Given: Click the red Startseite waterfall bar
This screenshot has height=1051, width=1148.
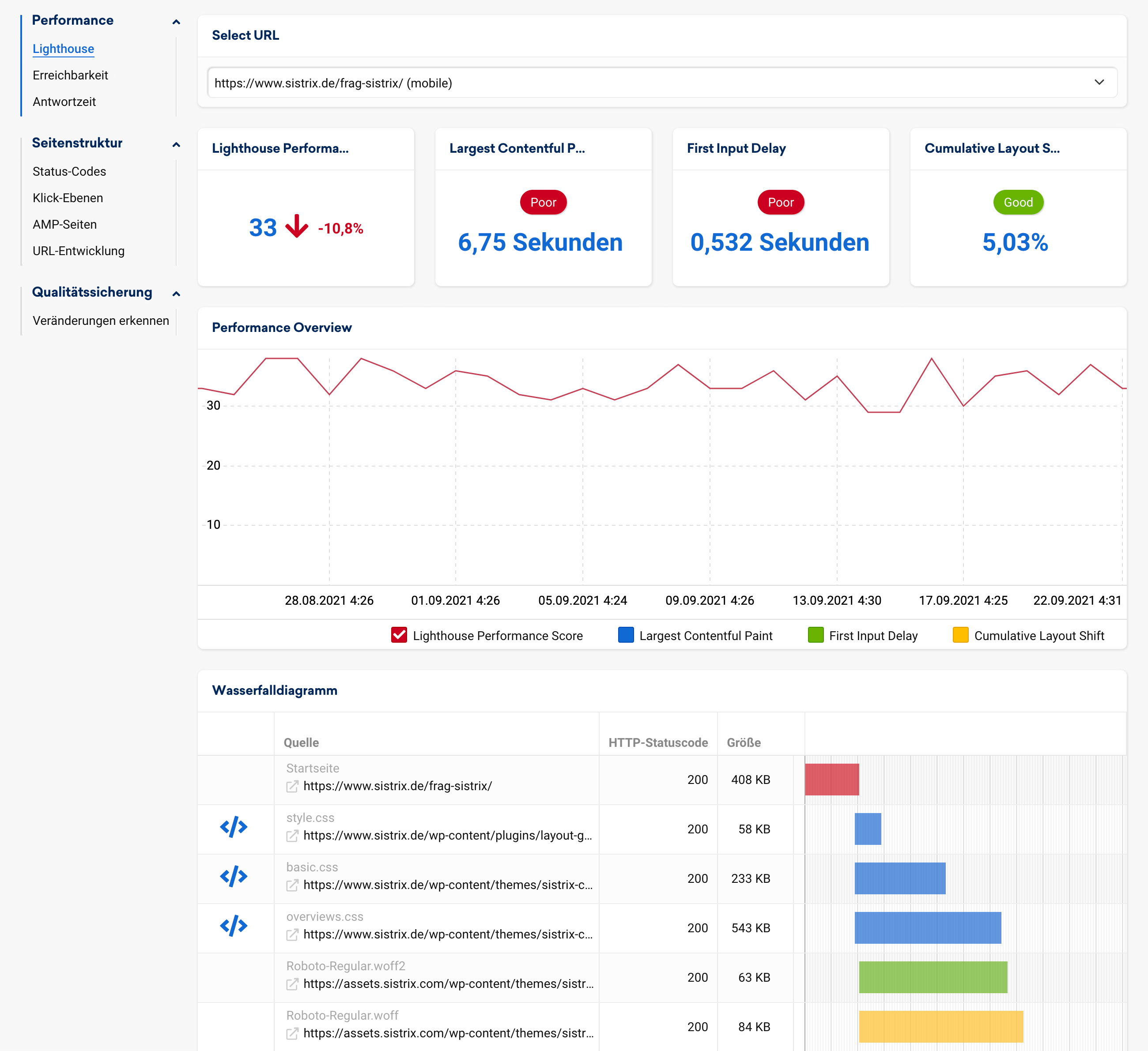Looking at the screenshot, I should click(831, 780).
